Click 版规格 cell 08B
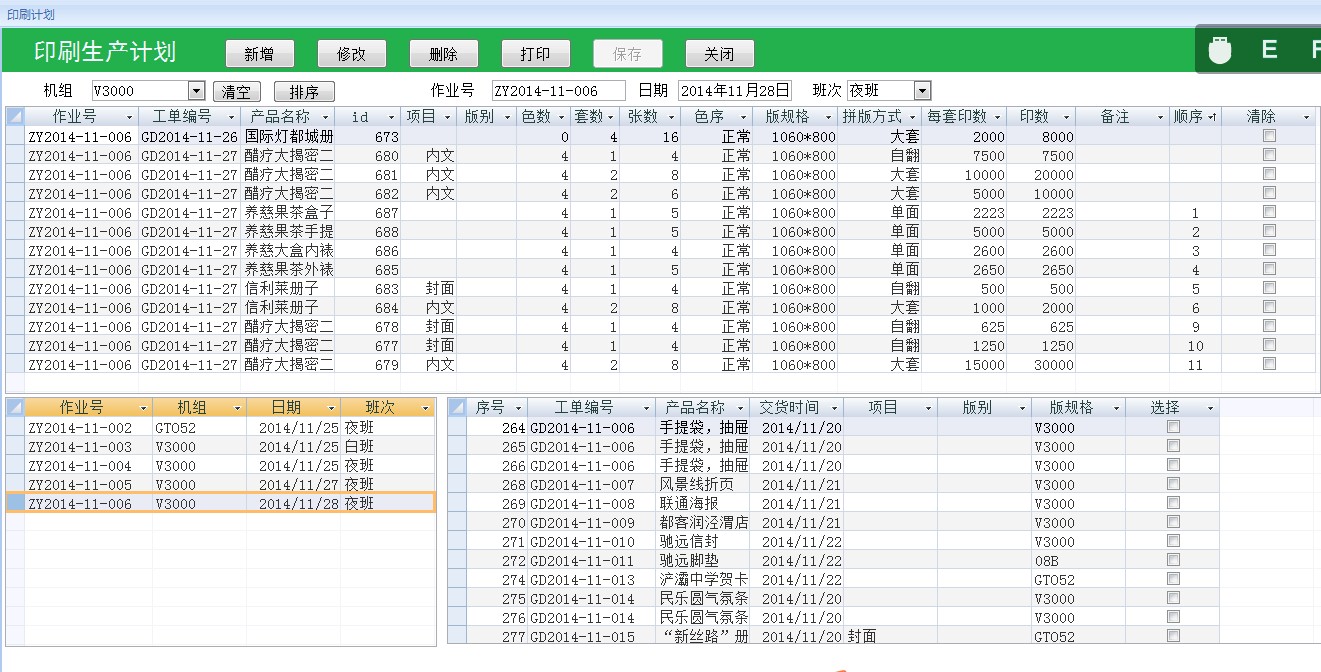The image size is (1321, 672). 1079,560
